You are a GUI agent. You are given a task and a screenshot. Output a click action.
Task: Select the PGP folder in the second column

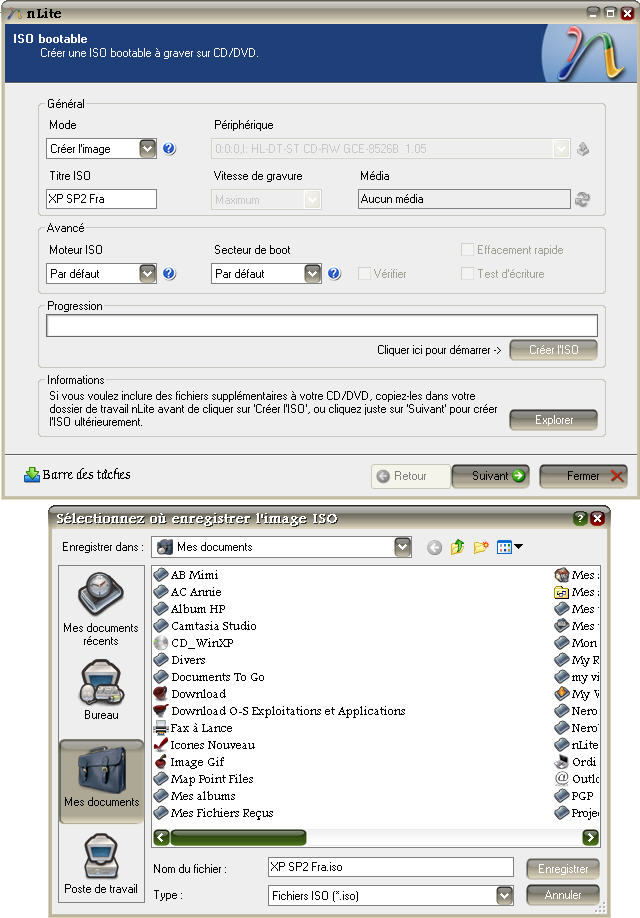(574, 796)
